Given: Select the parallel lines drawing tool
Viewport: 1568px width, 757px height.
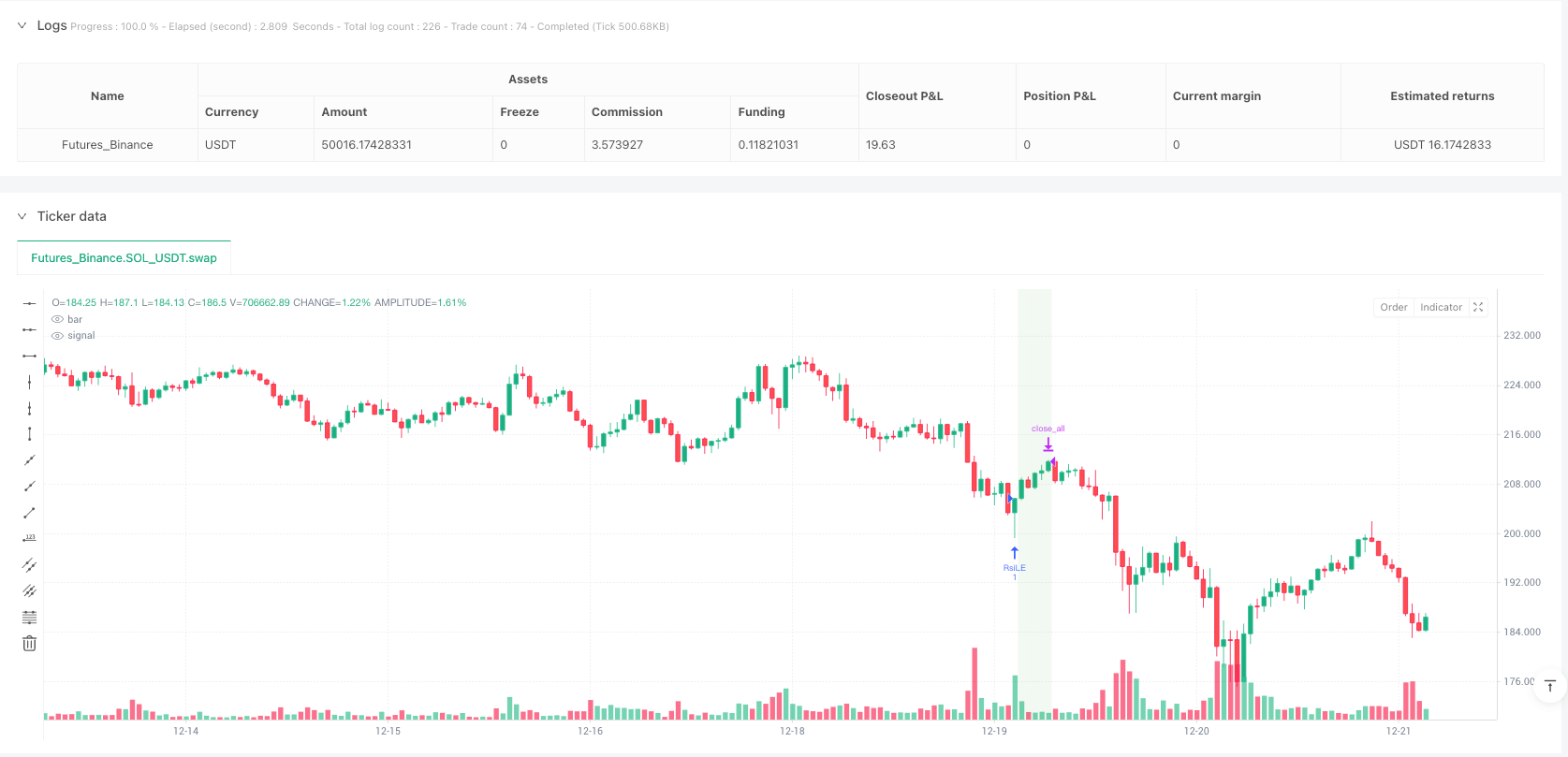Looking at the screenshot, I should coord(30,565).
